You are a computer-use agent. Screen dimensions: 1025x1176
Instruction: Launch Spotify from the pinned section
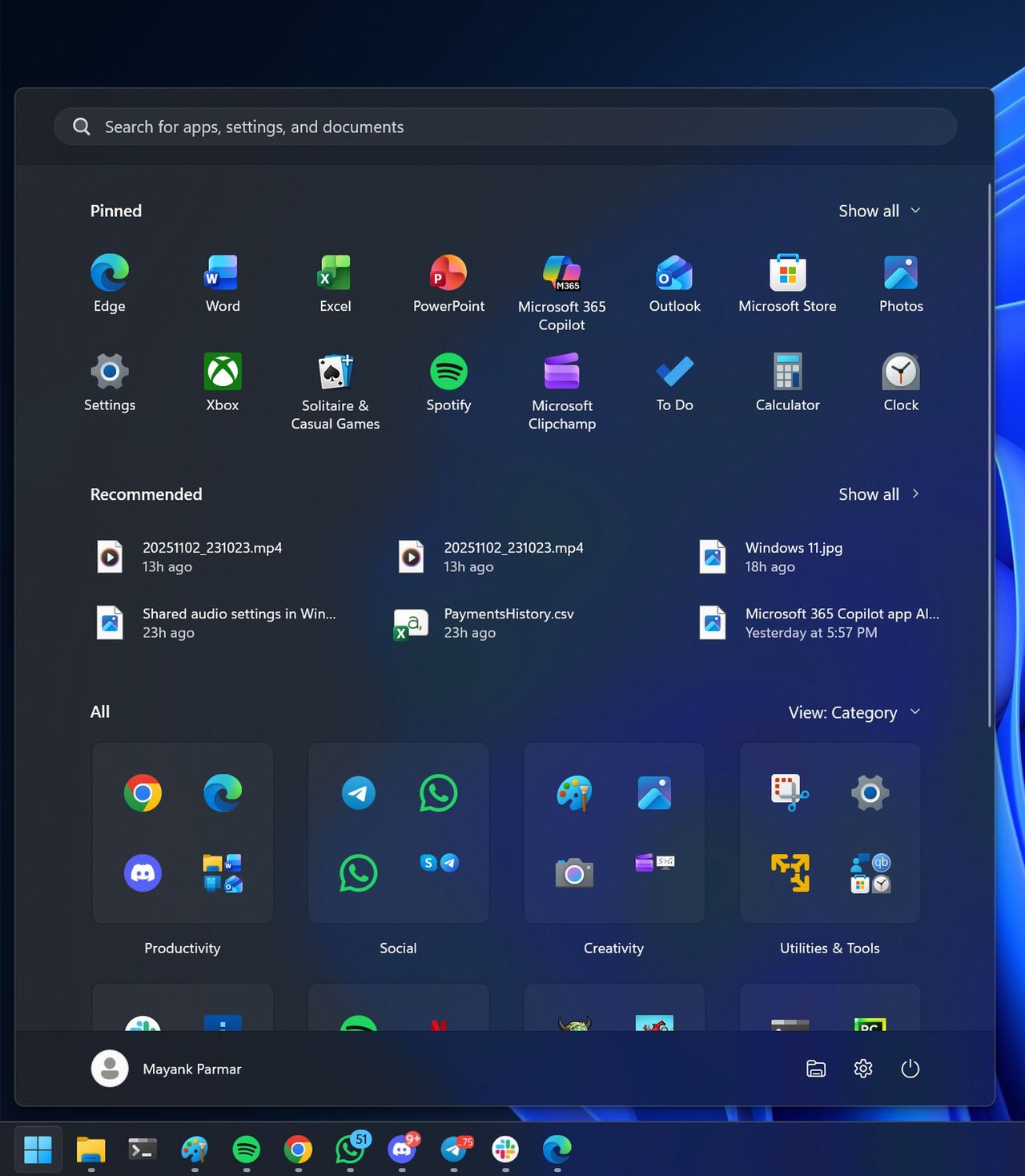click(448, 381)
